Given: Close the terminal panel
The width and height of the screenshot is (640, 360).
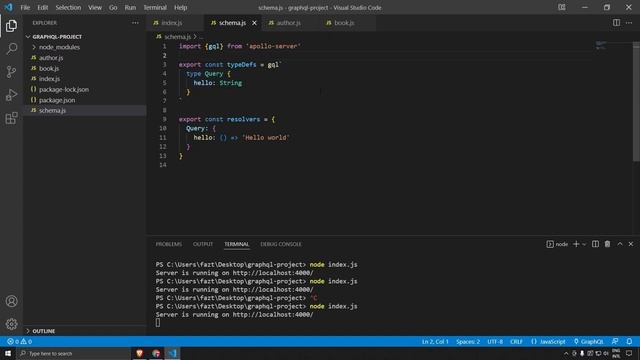Looking at the screenshot, I should tap(631, 244).
